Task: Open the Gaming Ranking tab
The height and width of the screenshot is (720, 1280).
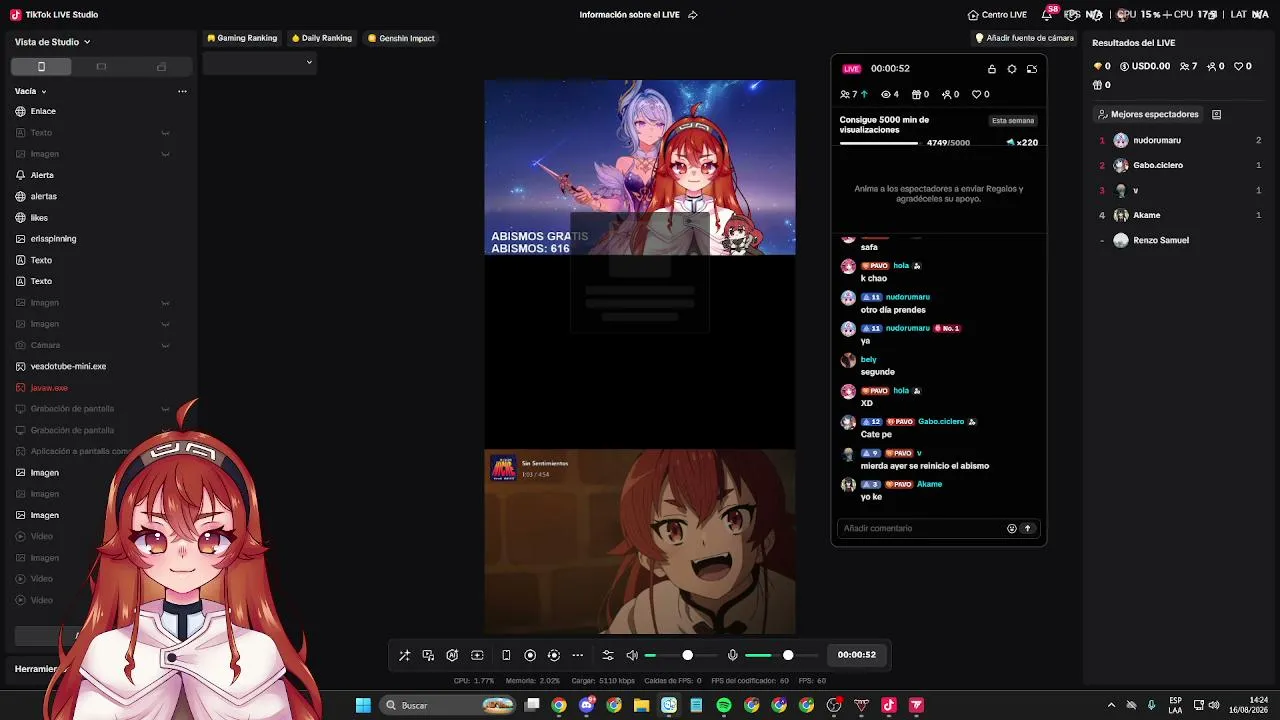Action: click(x=242, y=38)
